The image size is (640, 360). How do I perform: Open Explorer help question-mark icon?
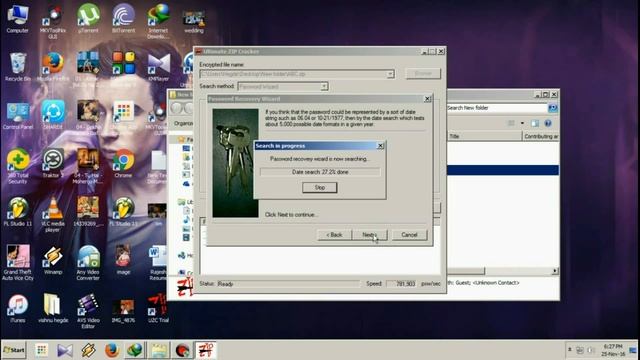click(548, 123)
